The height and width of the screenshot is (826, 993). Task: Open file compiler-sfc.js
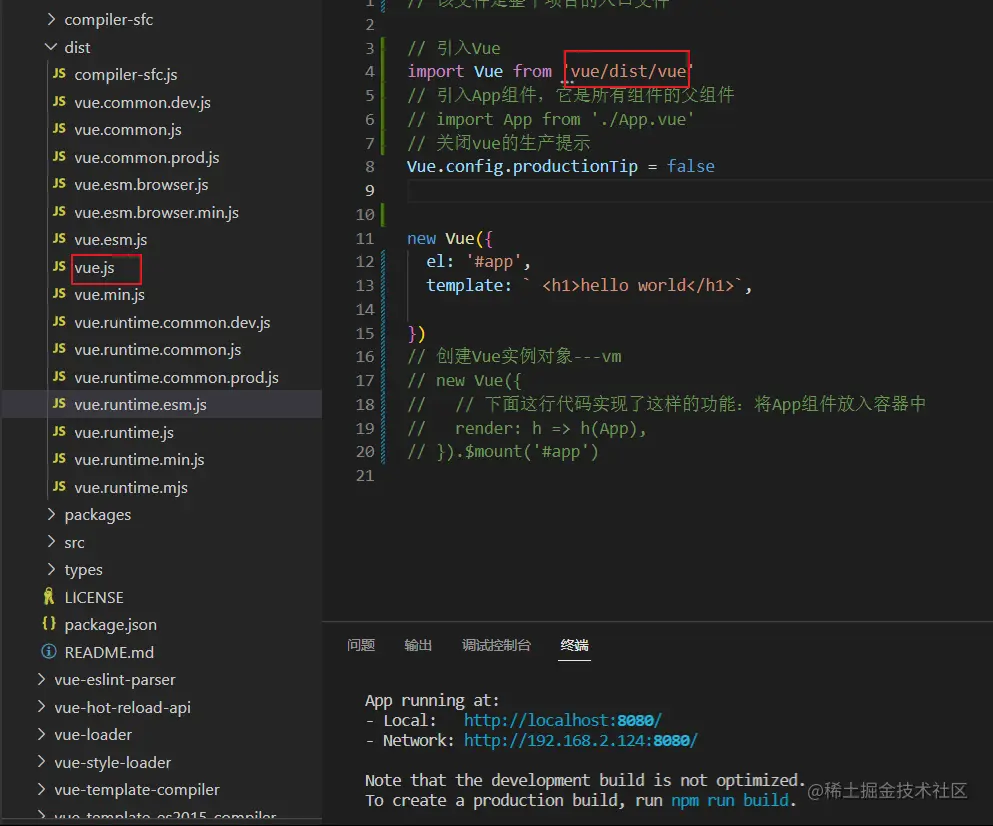(125, 75)
